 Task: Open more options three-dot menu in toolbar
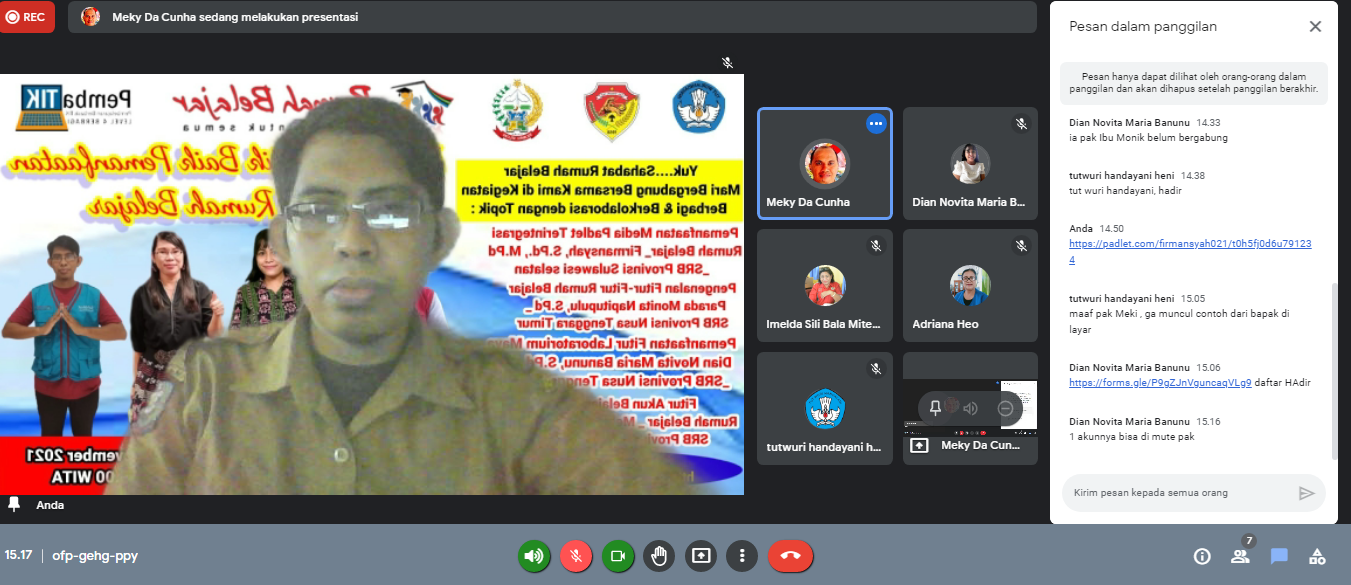click(741, 556)
